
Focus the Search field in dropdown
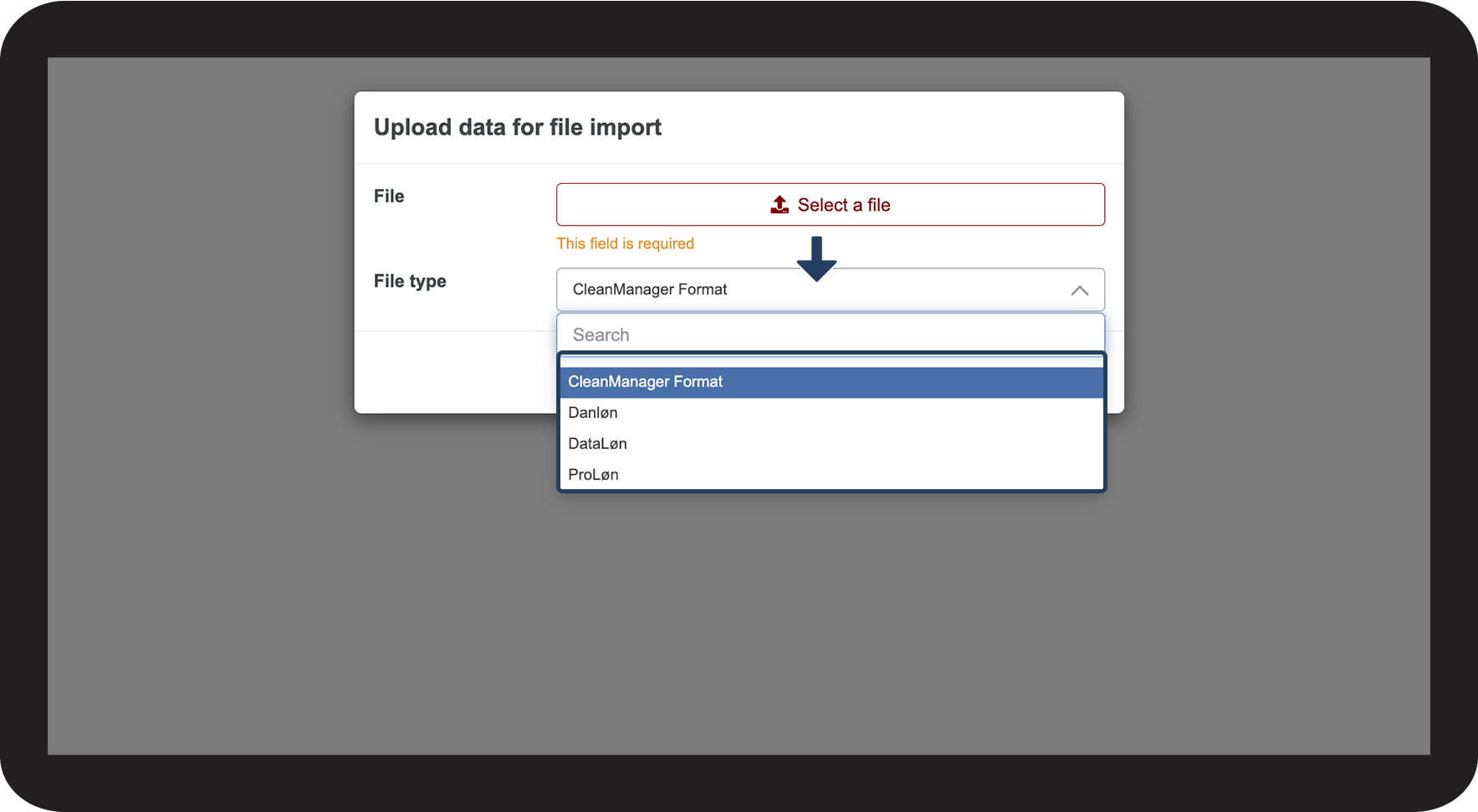[831, 335]
